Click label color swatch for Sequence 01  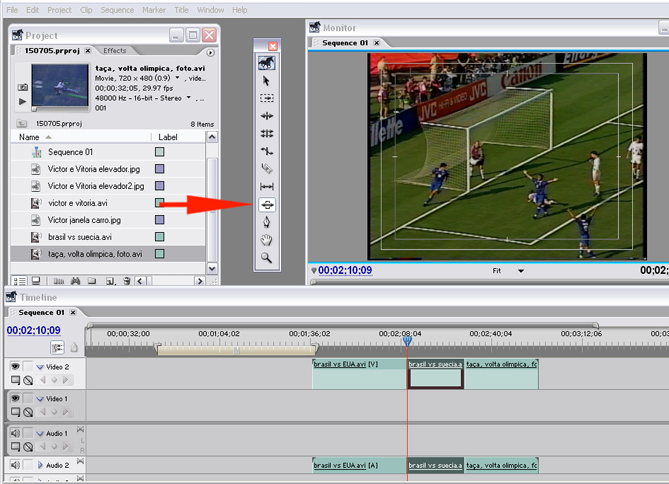(159, 152)
